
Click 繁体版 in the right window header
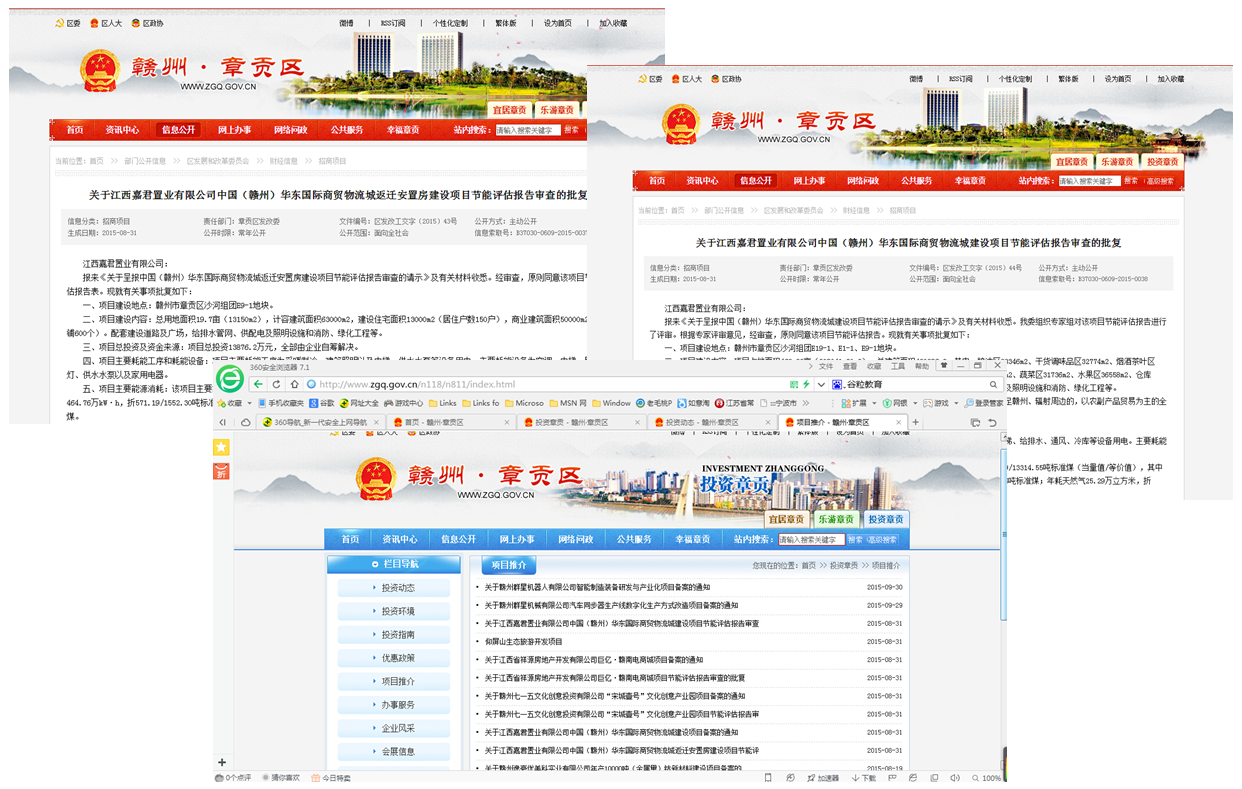pyautogui.click(x=1068, y=79)
